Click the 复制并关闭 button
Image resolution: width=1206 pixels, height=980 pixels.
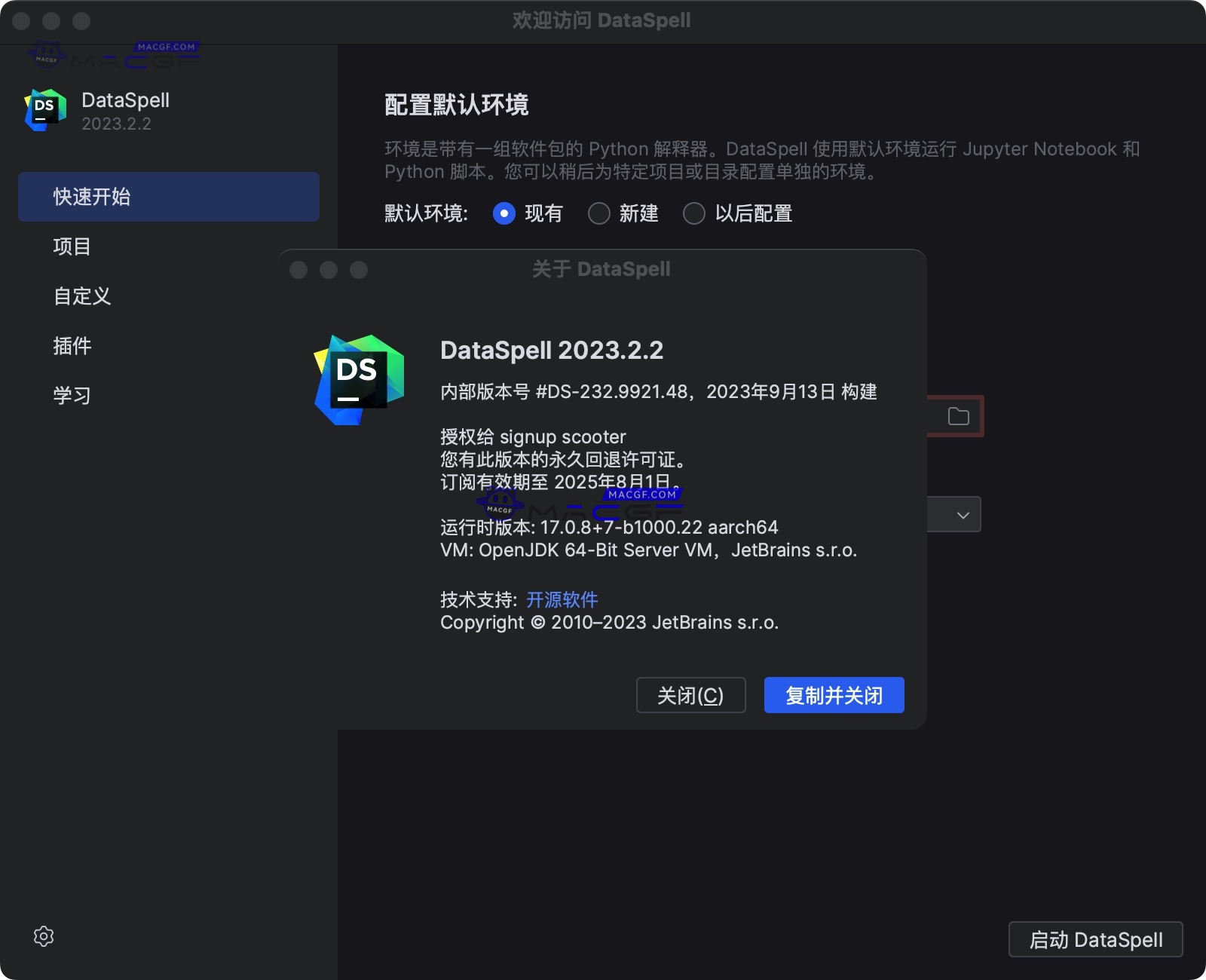click(x=833, y=695)
